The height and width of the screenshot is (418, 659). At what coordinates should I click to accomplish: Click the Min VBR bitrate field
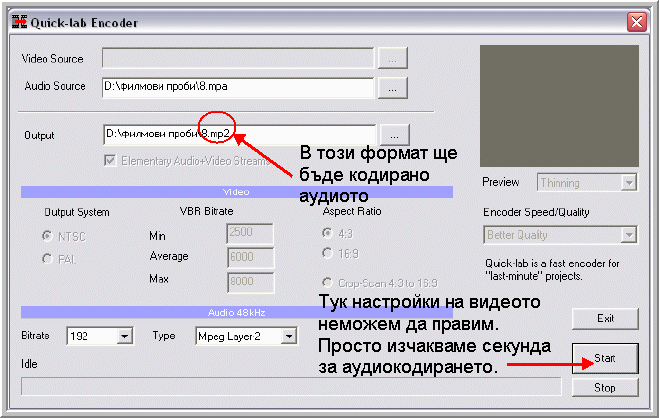click(250, 234)
